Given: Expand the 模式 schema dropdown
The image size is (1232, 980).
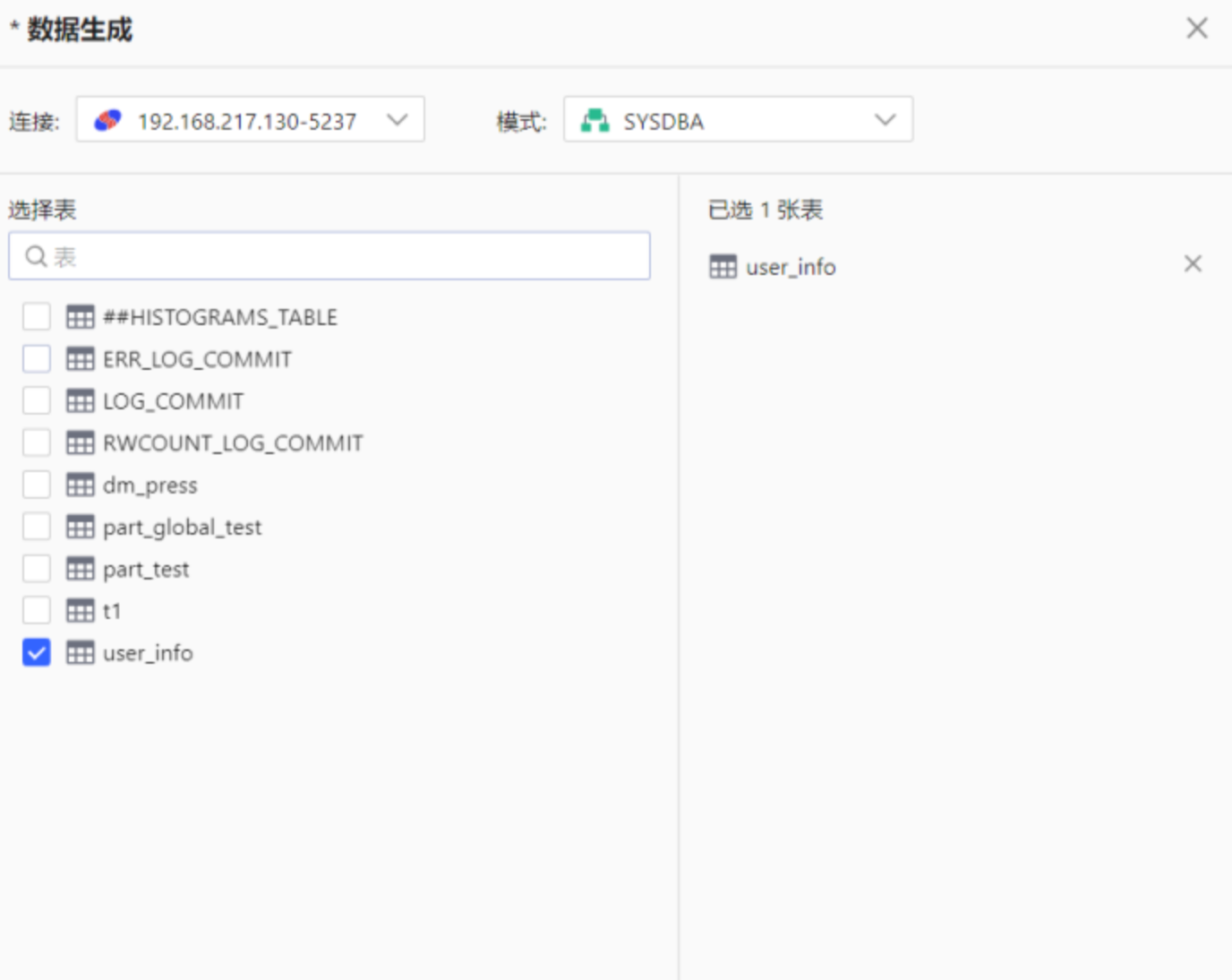Looking at the screenshot, I should tap(738, 120).
